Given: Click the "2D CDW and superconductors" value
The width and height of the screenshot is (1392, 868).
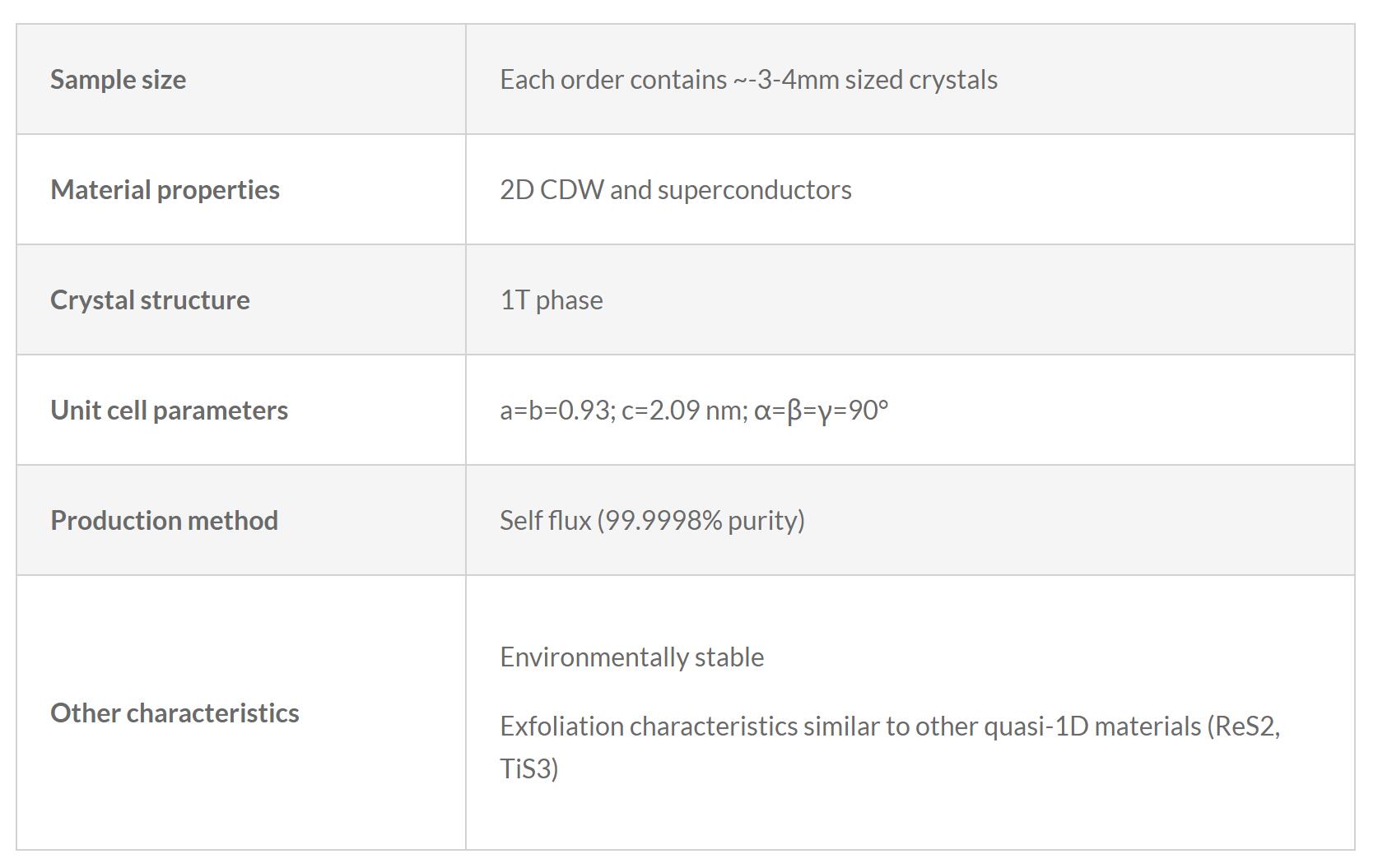Looking at the screenshot, I should (675, 190).
